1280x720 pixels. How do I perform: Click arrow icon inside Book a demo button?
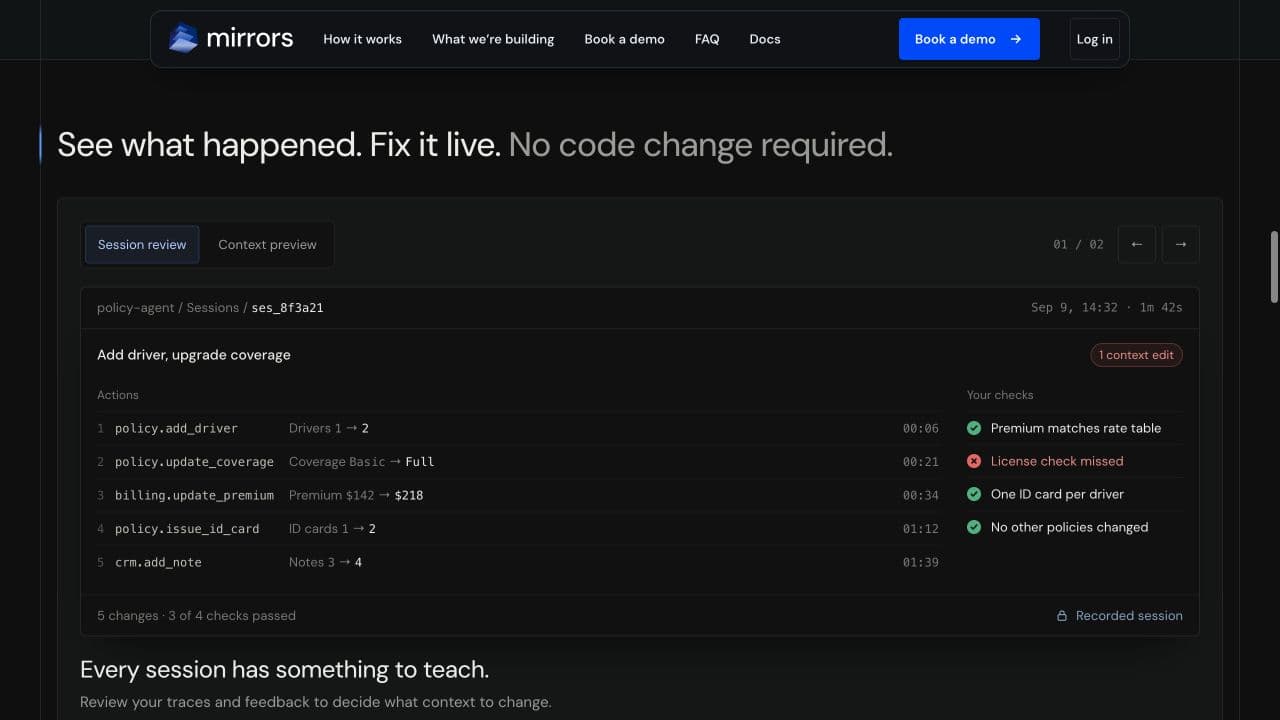1016,39
